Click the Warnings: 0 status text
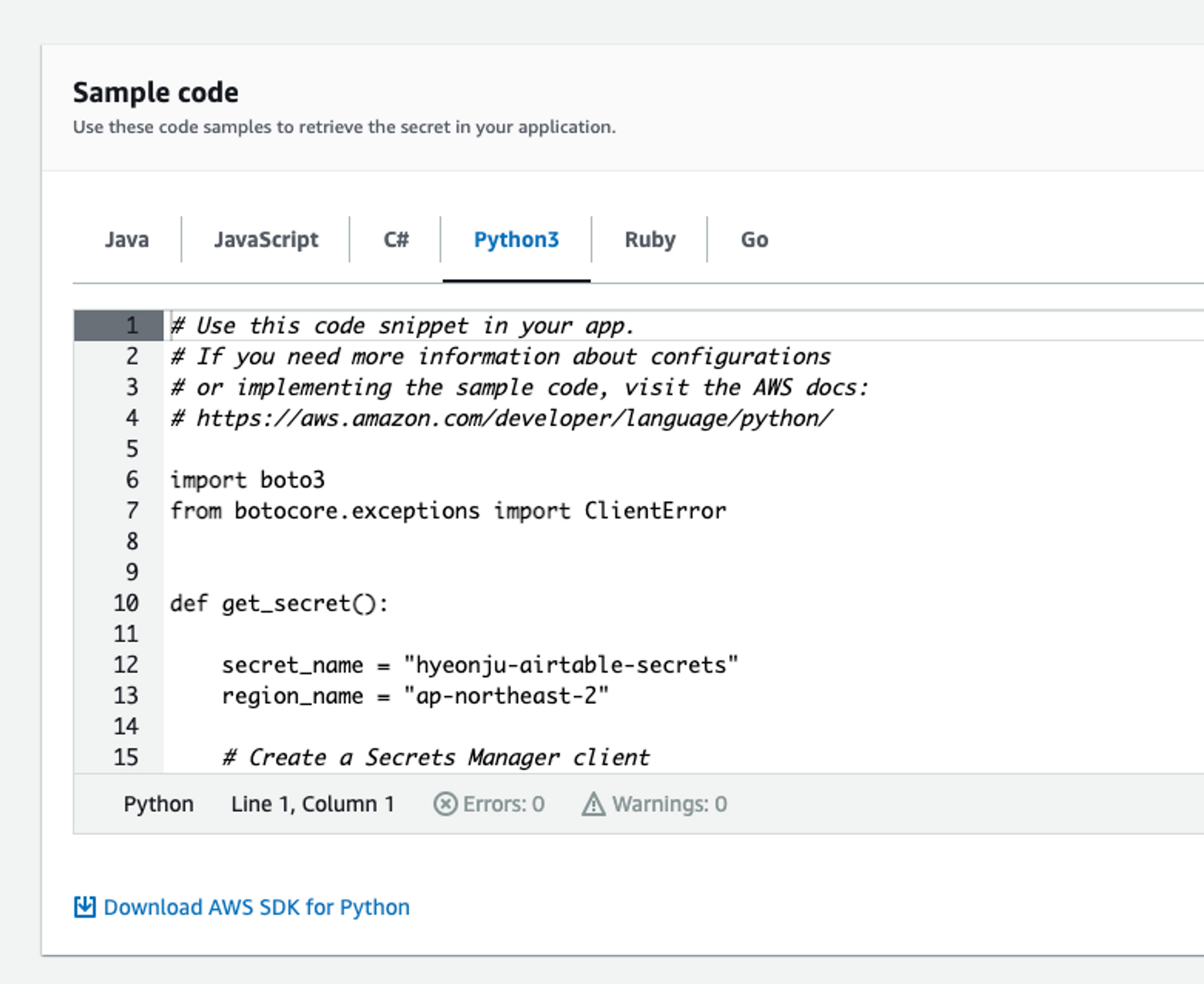 pos(669,804)
